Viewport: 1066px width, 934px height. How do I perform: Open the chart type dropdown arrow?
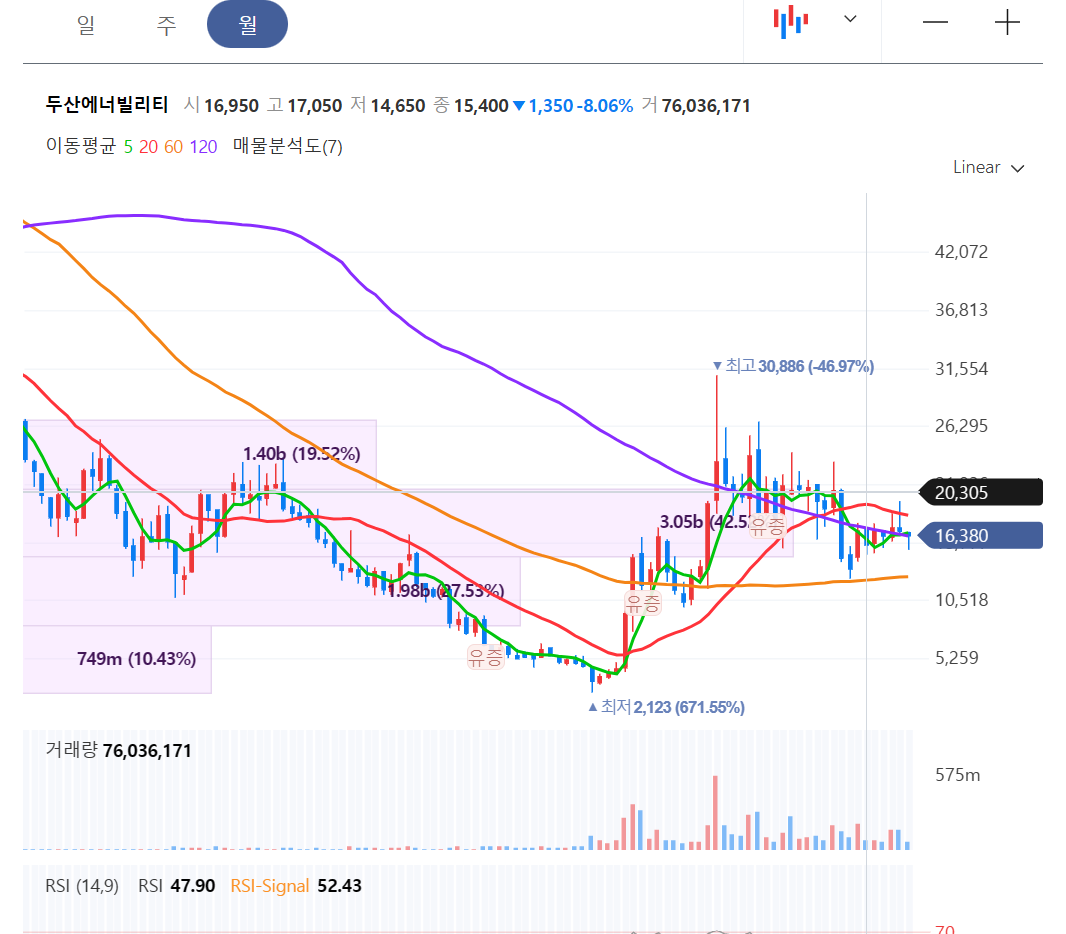tap(850, 19)
